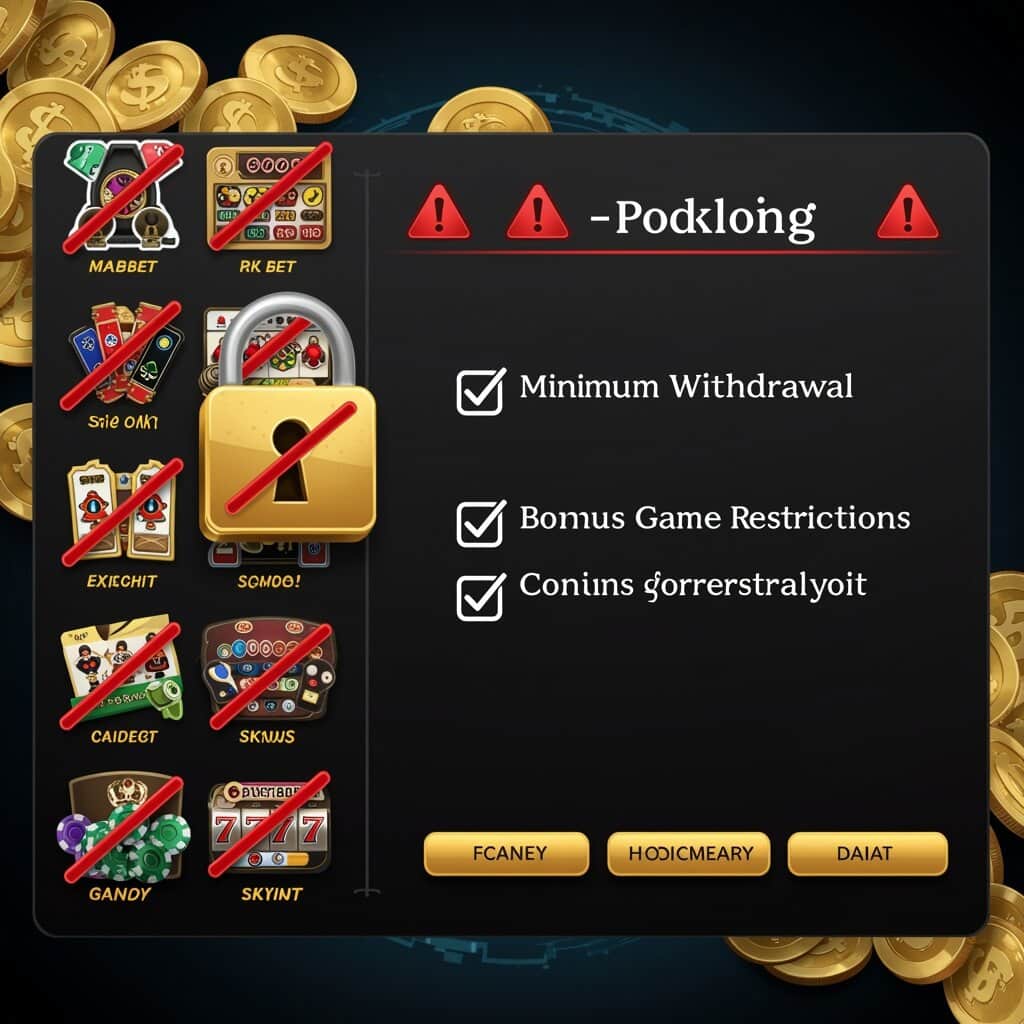Click the gold HOICMEARY button

pyautogui.click(x=689, y=854)
